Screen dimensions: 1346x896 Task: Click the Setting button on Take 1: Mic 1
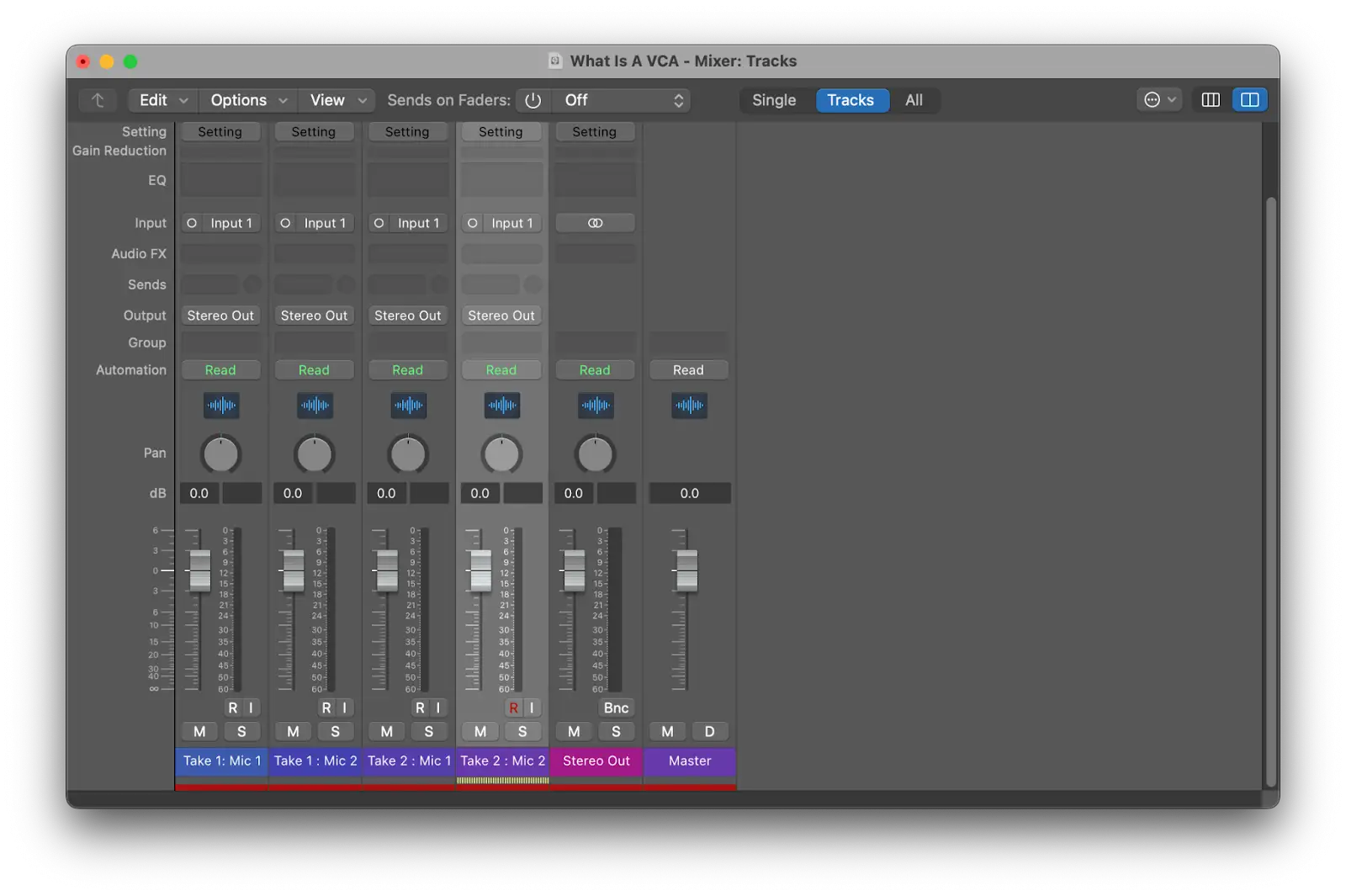(x=220, y=132)
